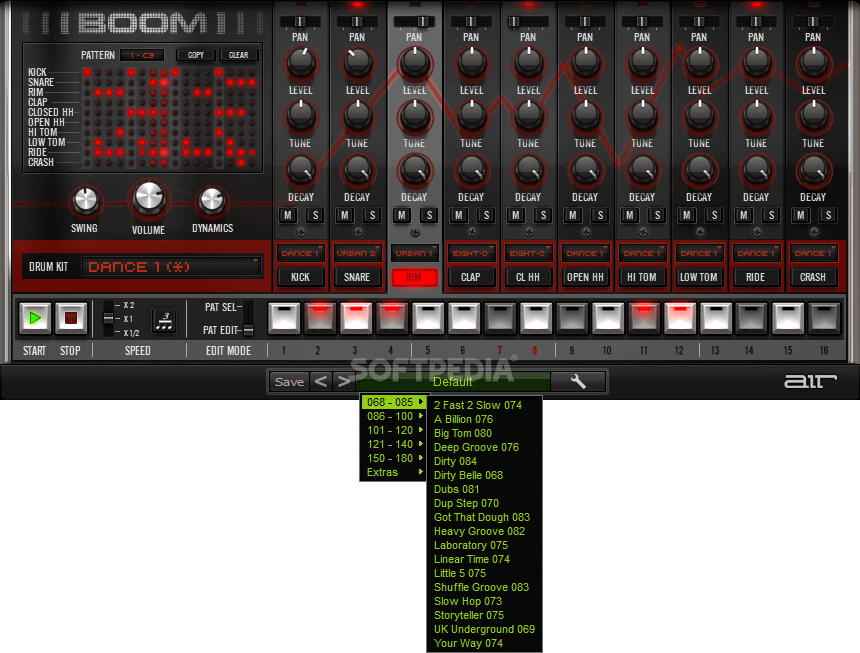Click the Clap channel tune knob
The height and width of the screenshot is (653, 860).
click(x=472, y=116)
